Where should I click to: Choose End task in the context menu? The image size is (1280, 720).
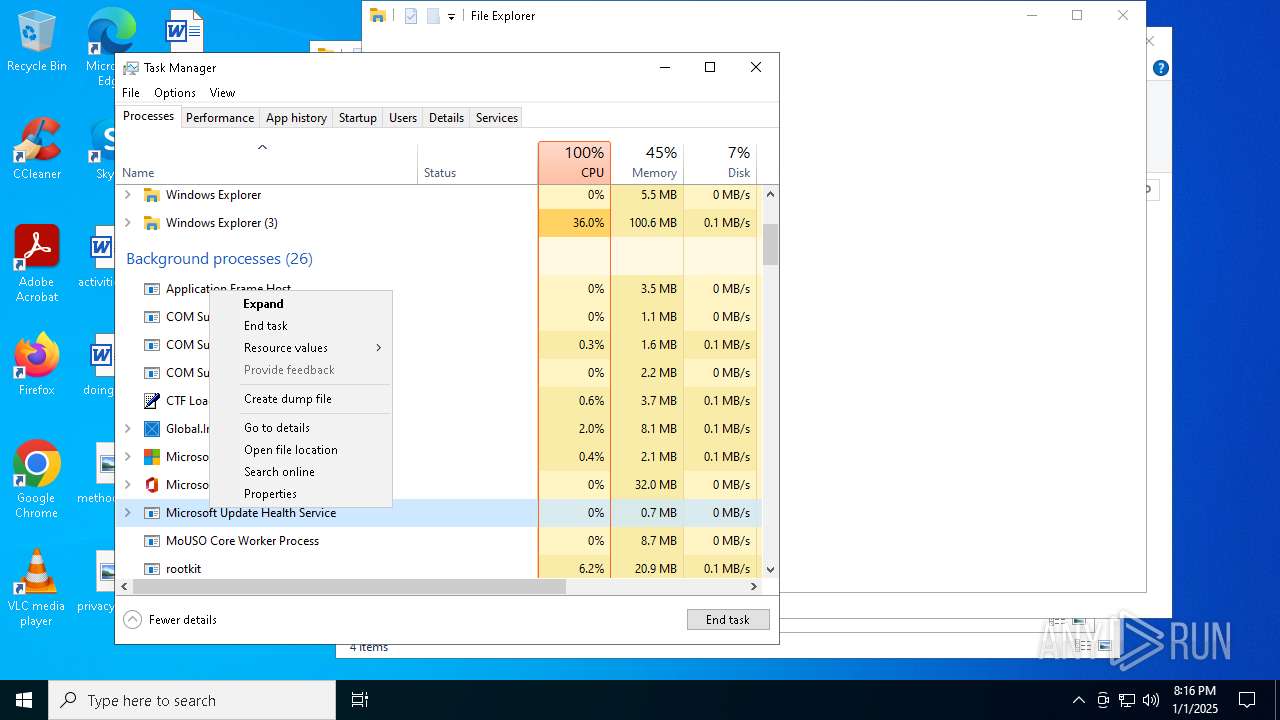click(300, 326)
